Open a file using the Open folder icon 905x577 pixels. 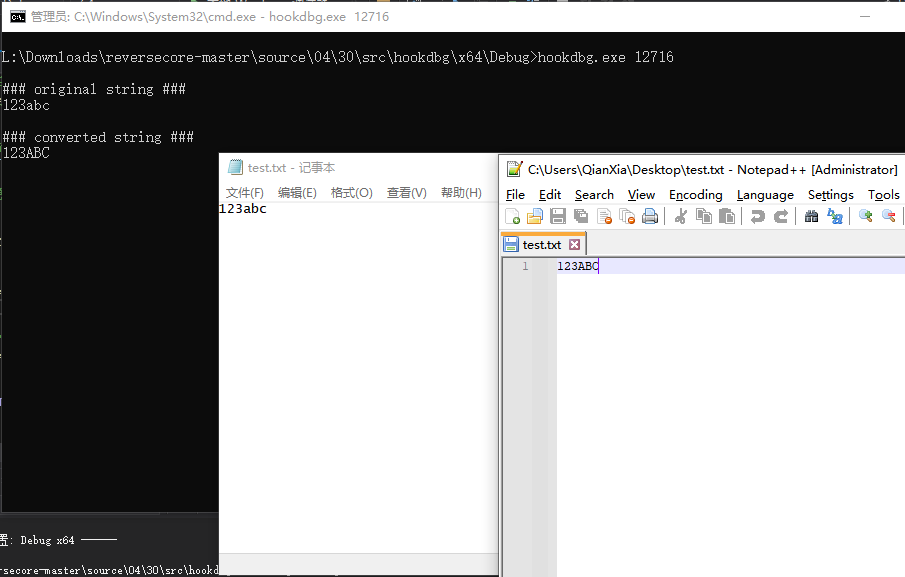536,215
